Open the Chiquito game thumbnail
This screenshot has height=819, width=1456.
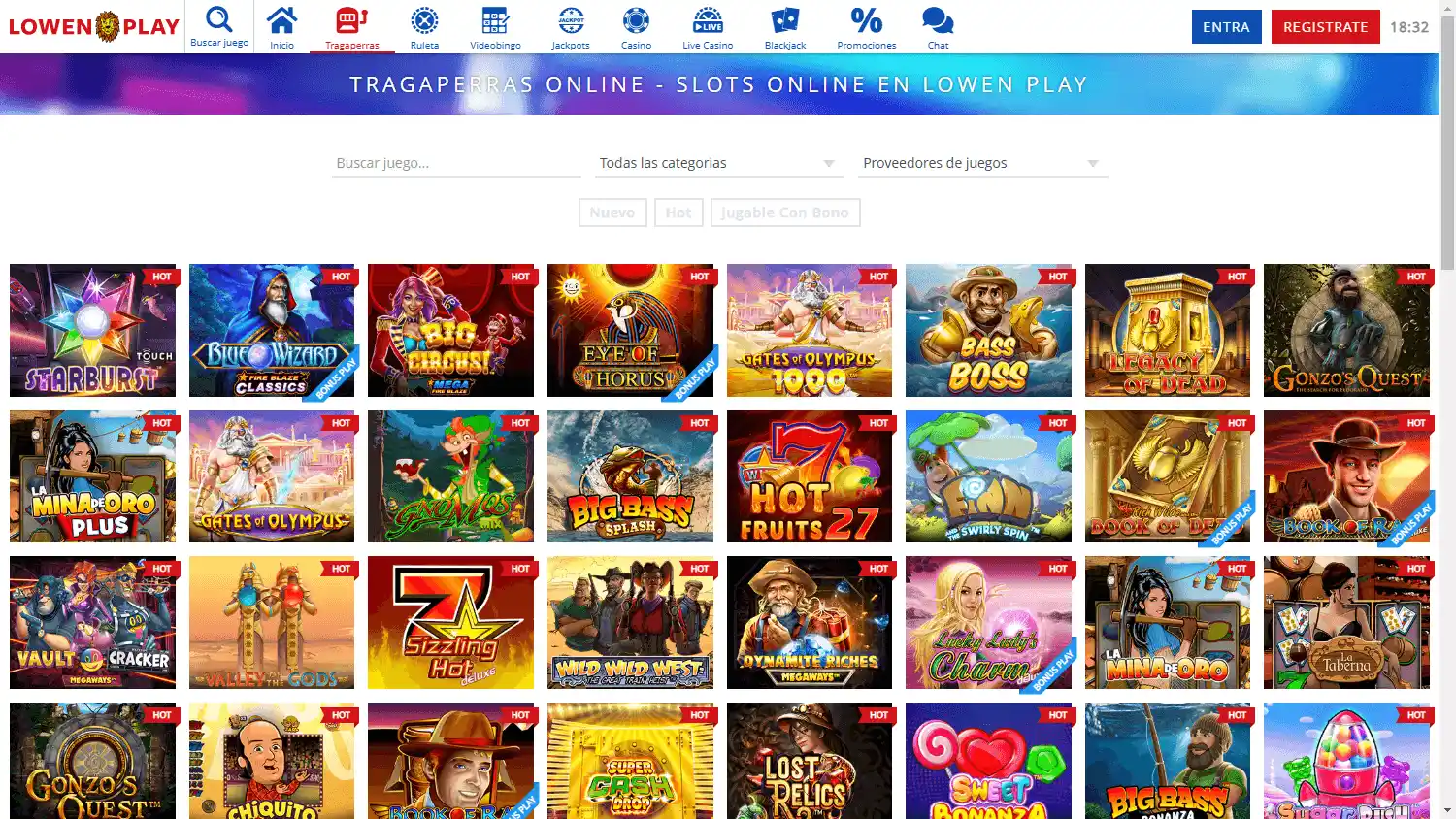(x=272, y=761)
